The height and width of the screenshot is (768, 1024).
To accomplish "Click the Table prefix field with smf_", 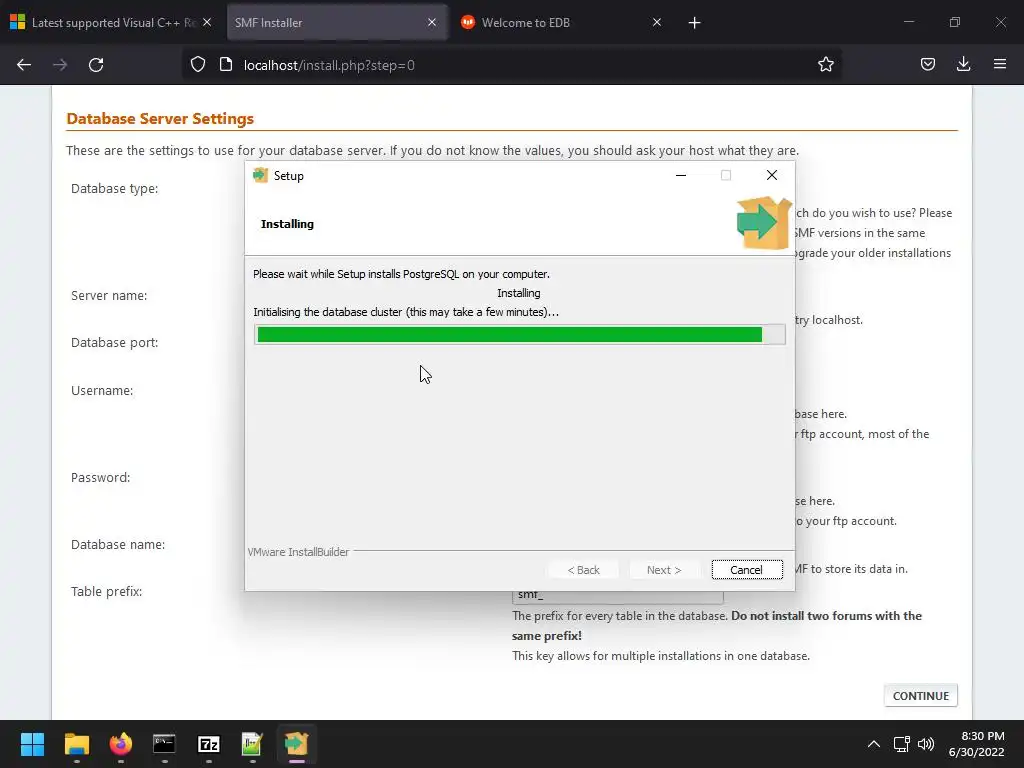I will 617,596.
